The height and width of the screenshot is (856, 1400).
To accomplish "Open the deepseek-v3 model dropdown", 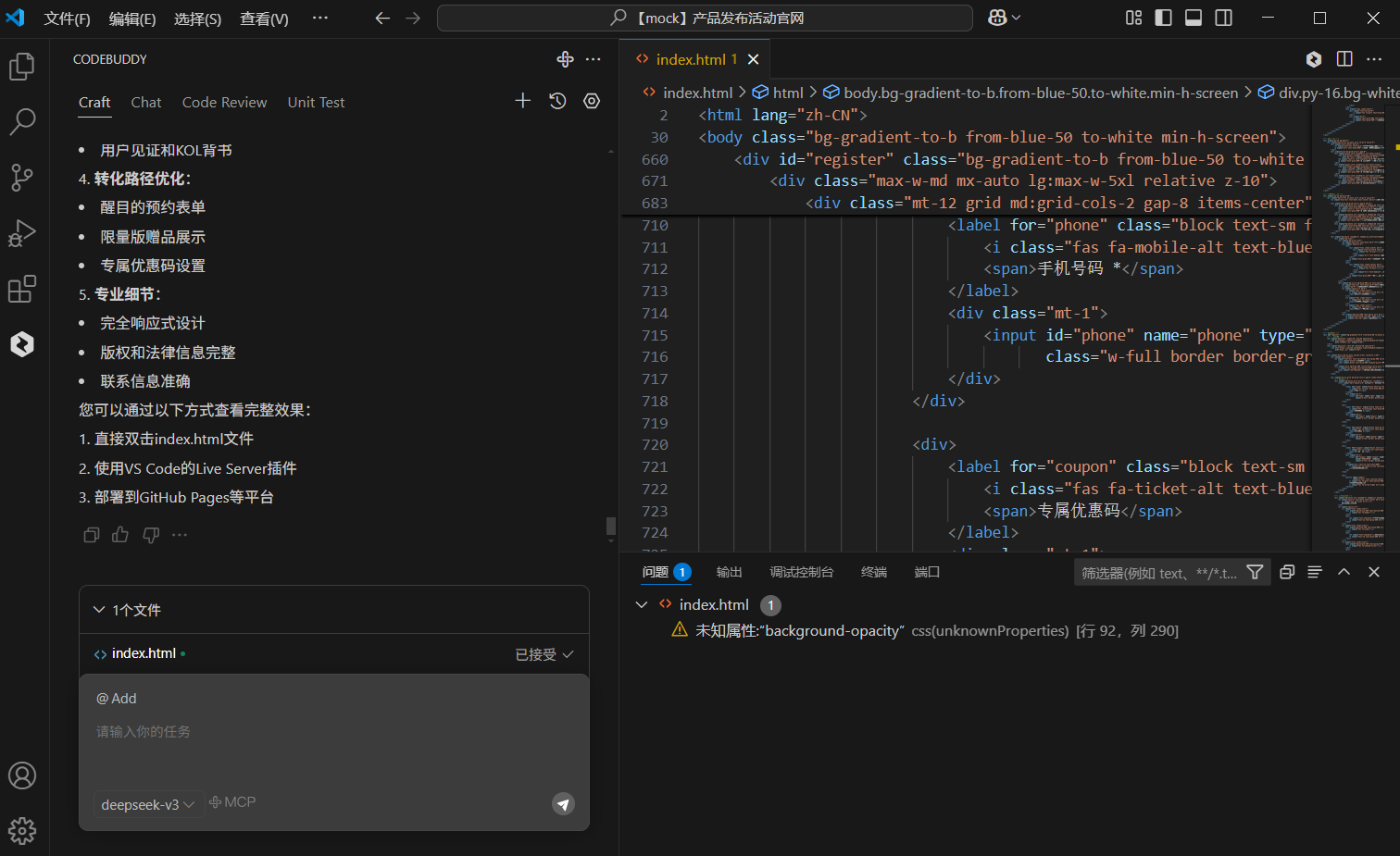I will (147, 804).
